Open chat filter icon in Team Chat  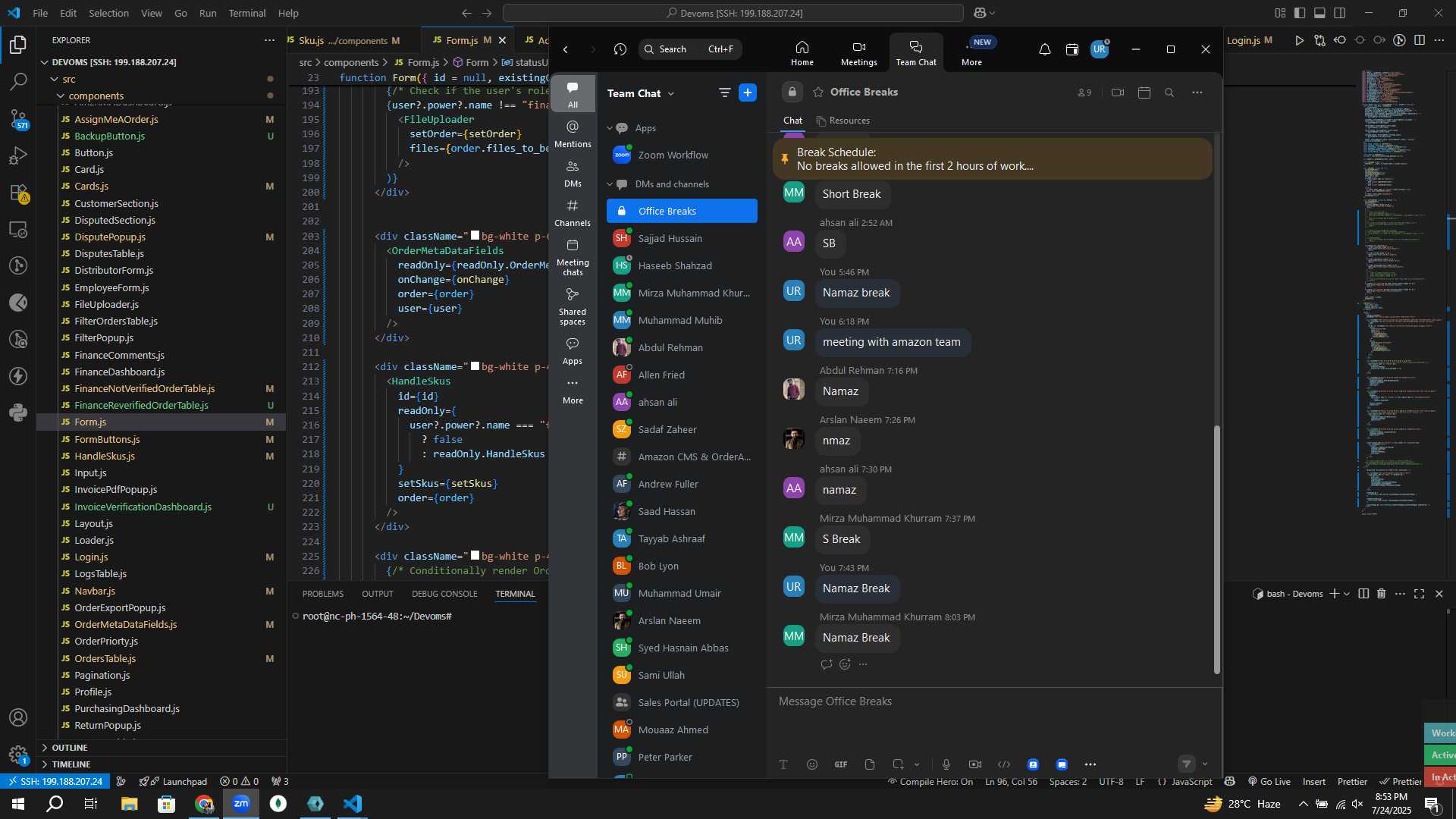pos(724,93)
